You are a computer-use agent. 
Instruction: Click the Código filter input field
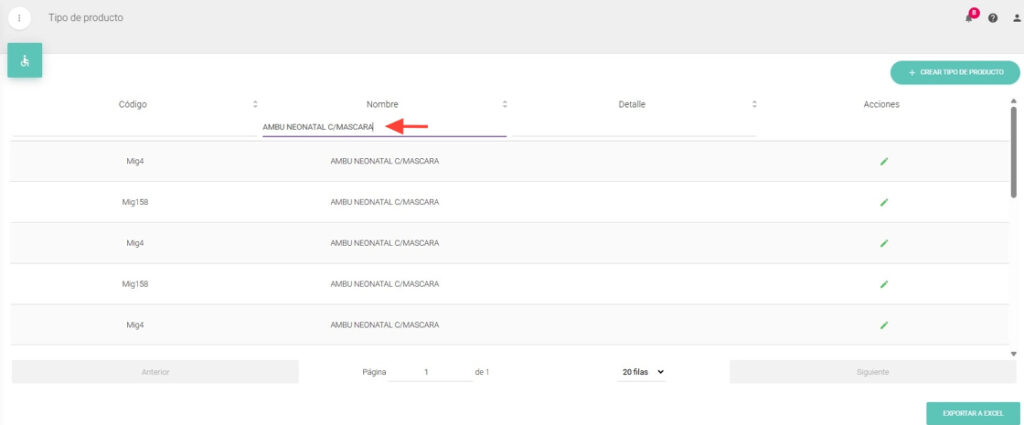point(134,127)
